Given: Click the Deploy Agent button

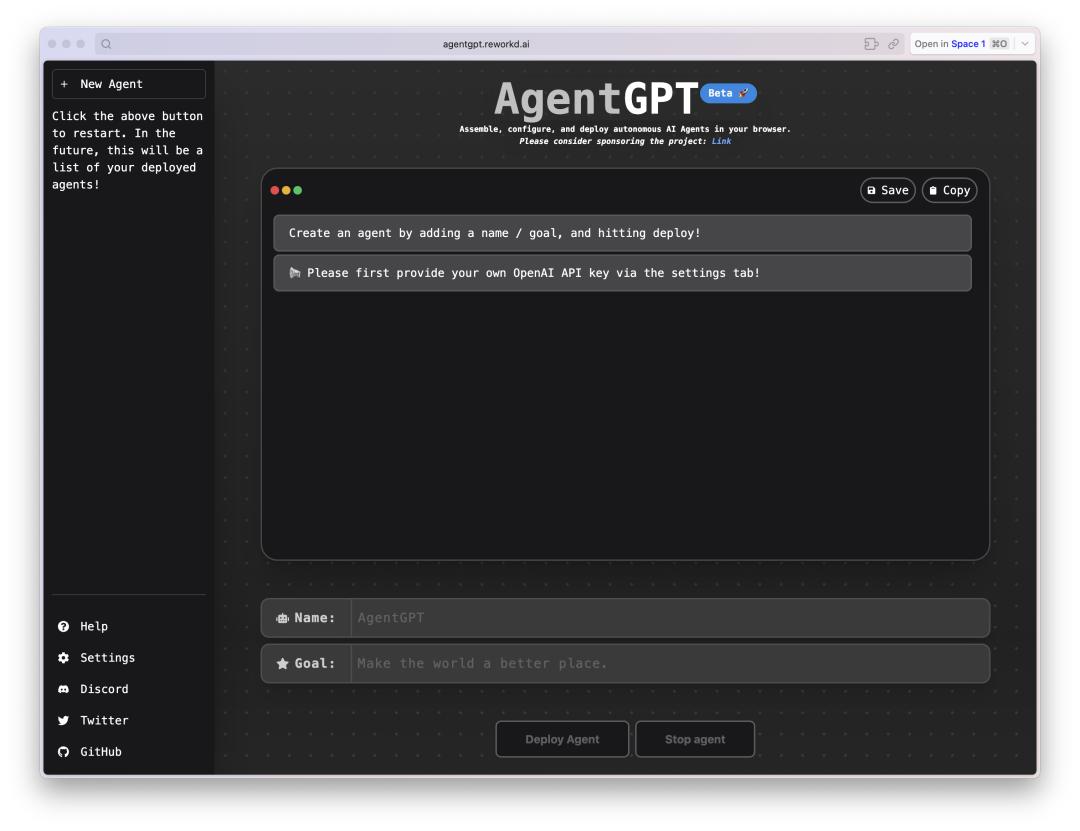Looking at the screenshot, I should 562,739.
